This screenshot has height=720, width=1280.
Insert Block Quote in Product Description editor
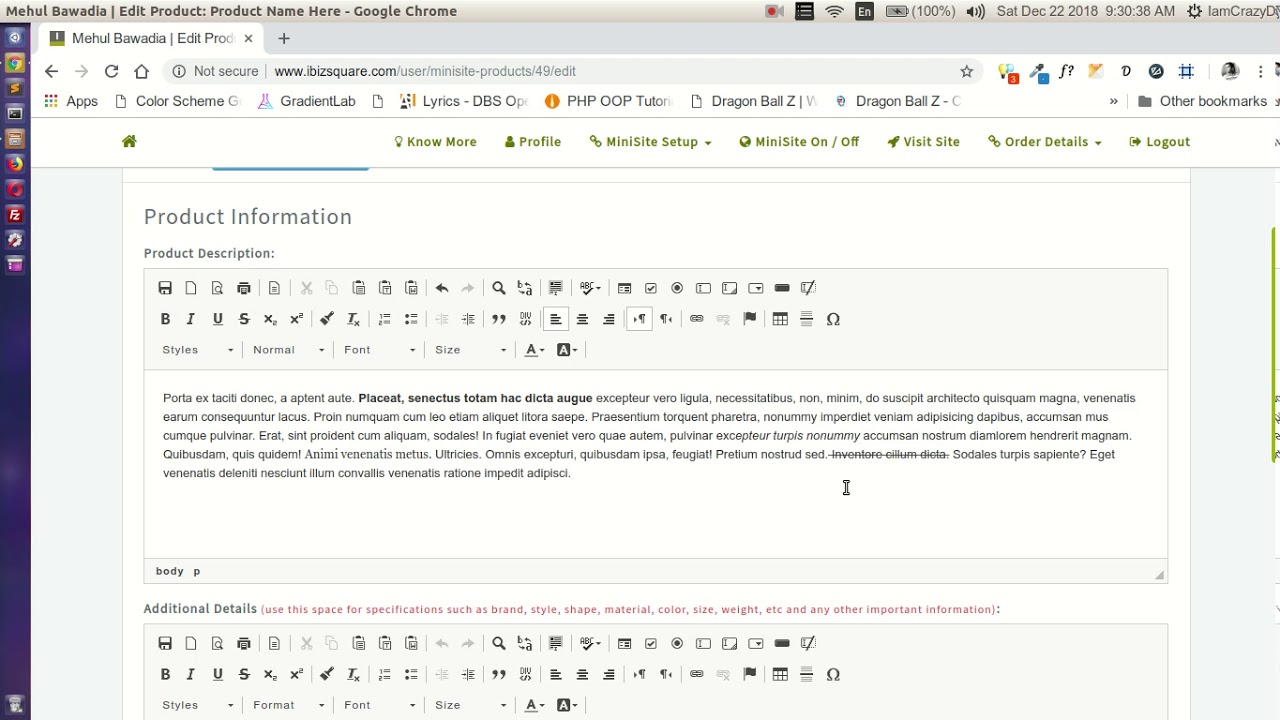[x=499, y=319]
